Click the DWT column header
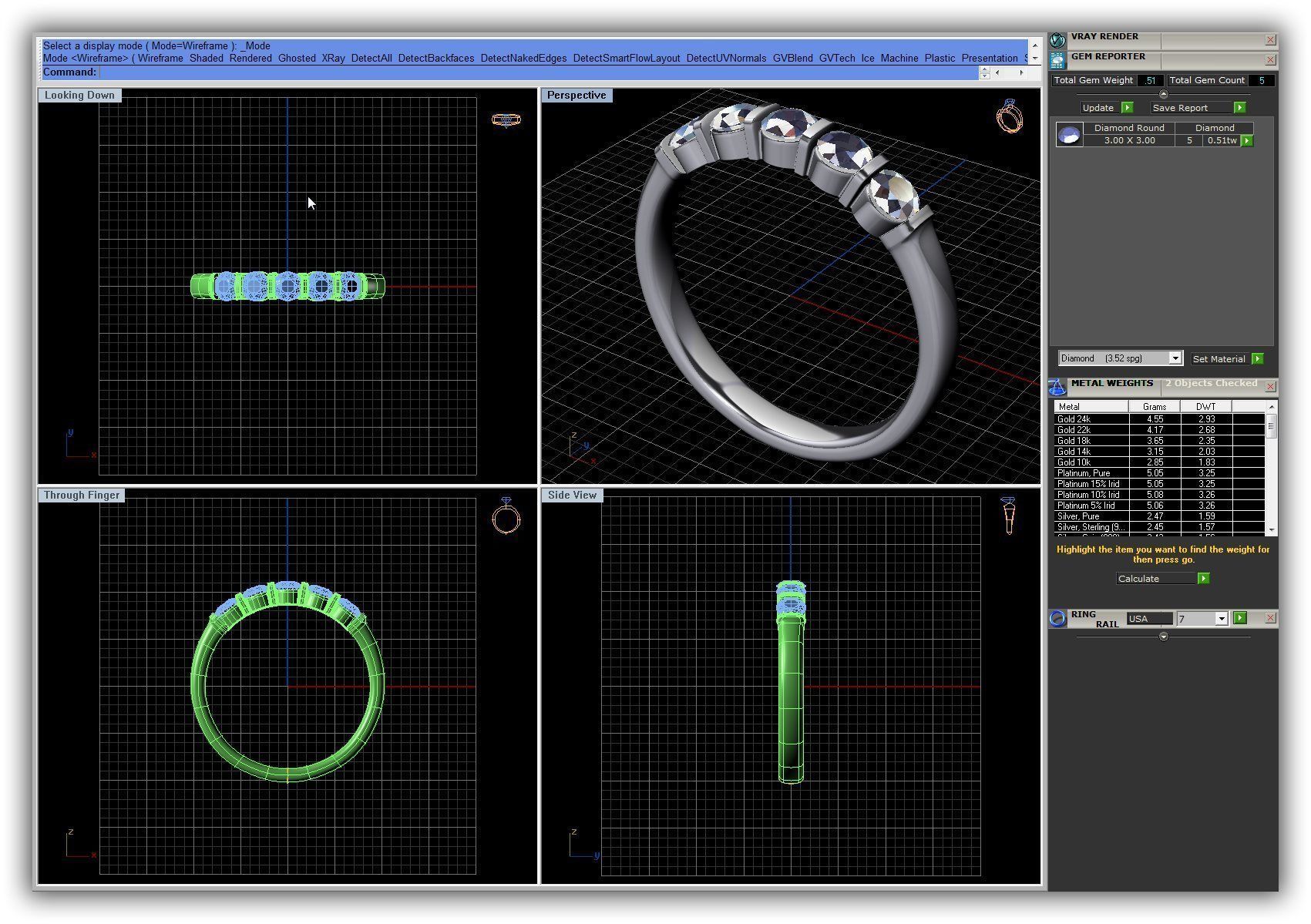The height and width of the screenshot is (924, 1311). tap(1206, 406)
